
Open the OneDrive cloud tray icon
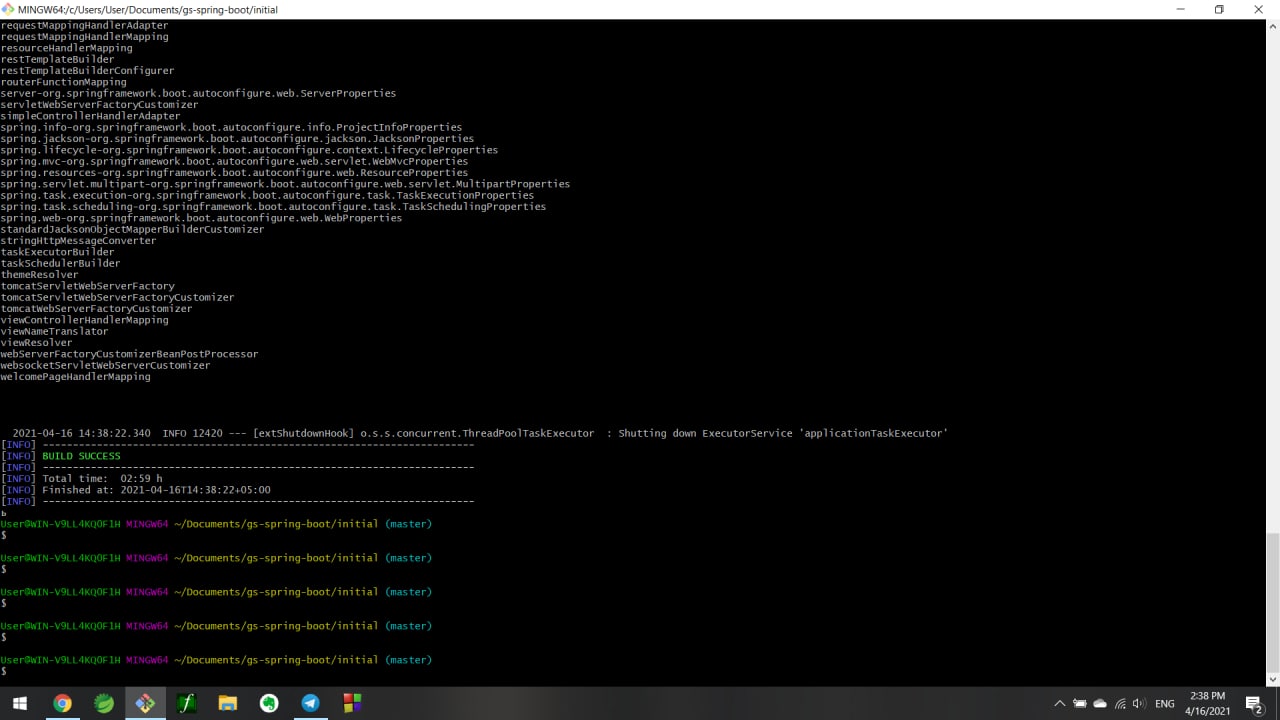(1100, 704)
